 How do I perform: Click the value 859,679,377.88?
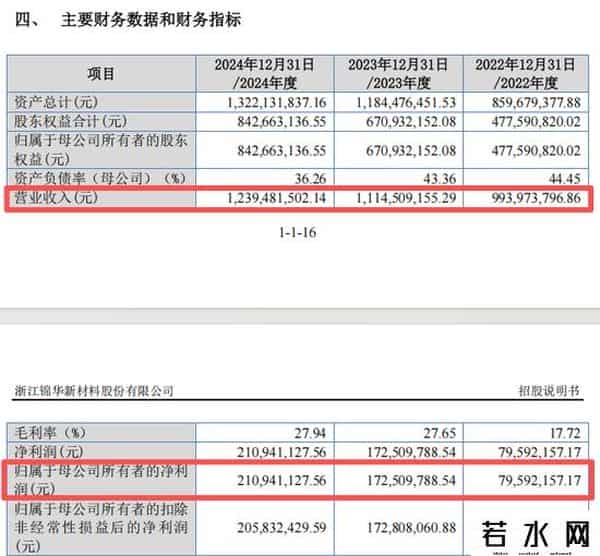pyautogui.click(x=536, y=103)
